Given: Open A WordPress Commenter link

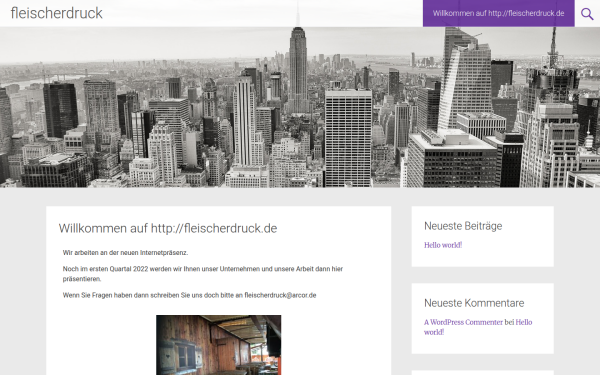Looking at the screenshot, I should click(x=463, y=322).
